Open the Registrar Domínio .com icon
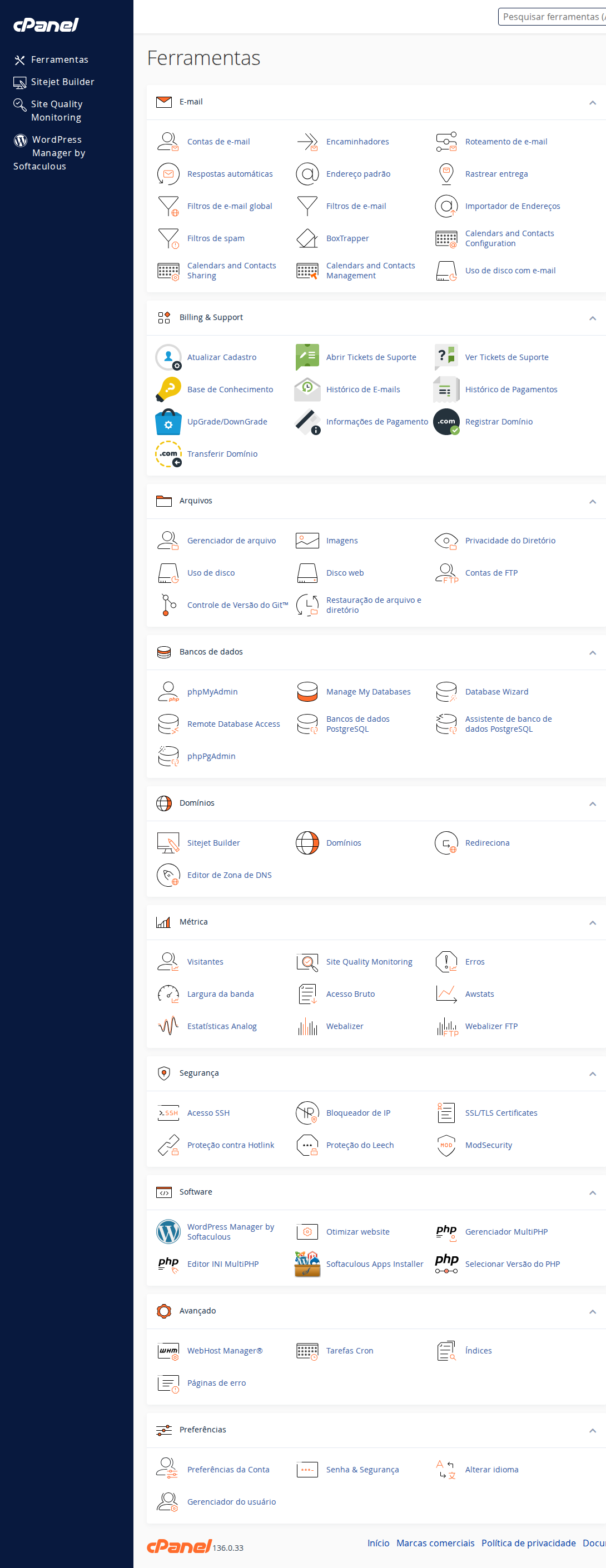 pos(446,422)
